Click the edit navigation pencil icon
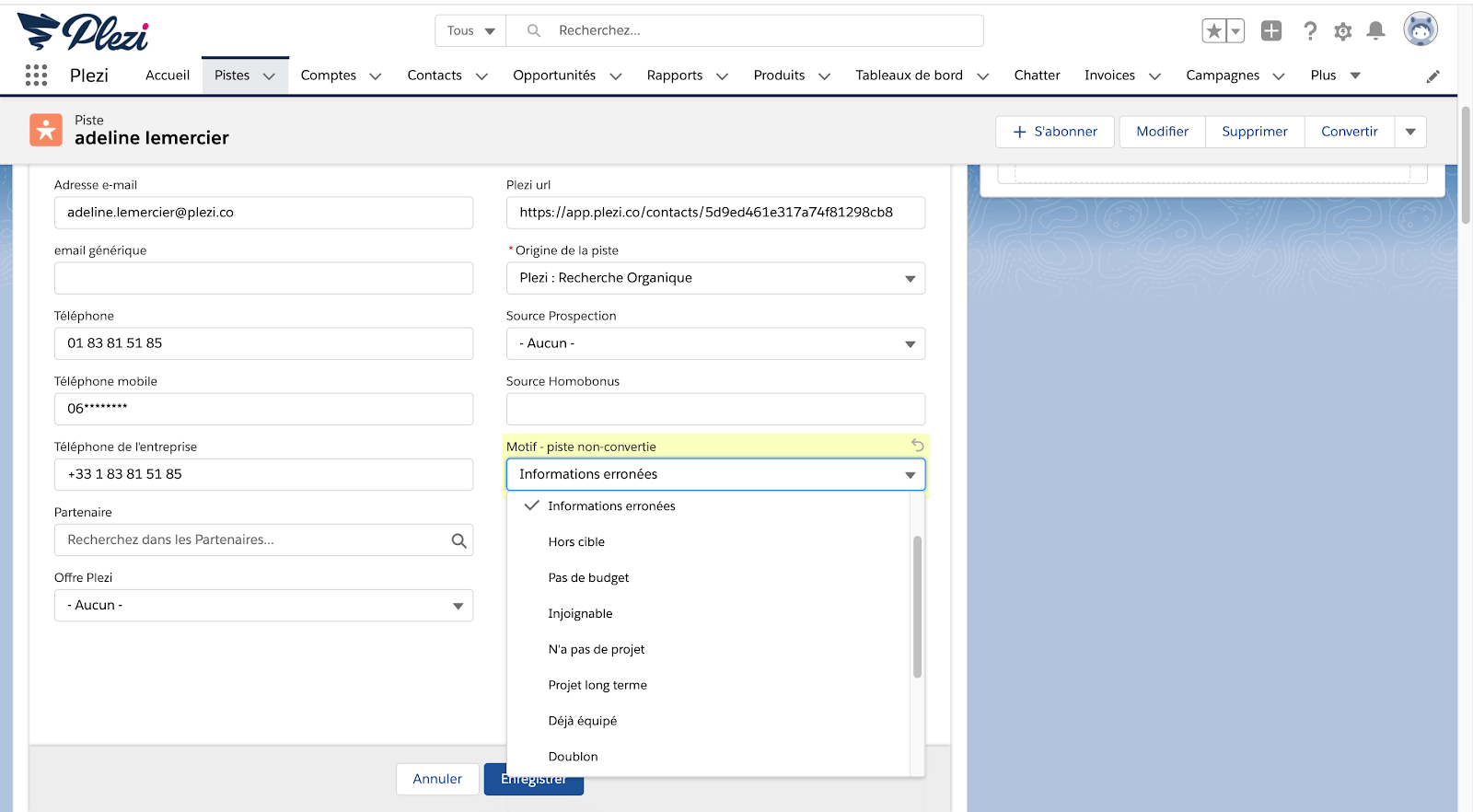The image size is (1473, 812). [x=1432, y=76]
